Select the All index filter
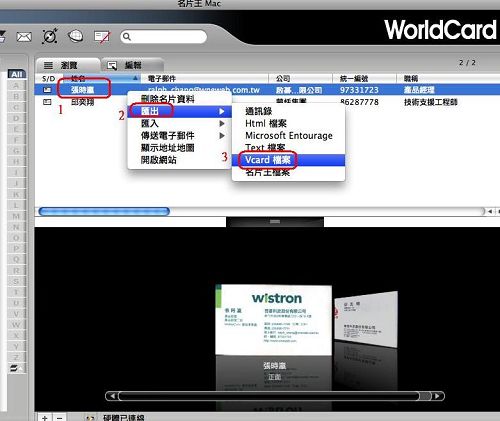The image size is (500, 421). pos(17,74)
